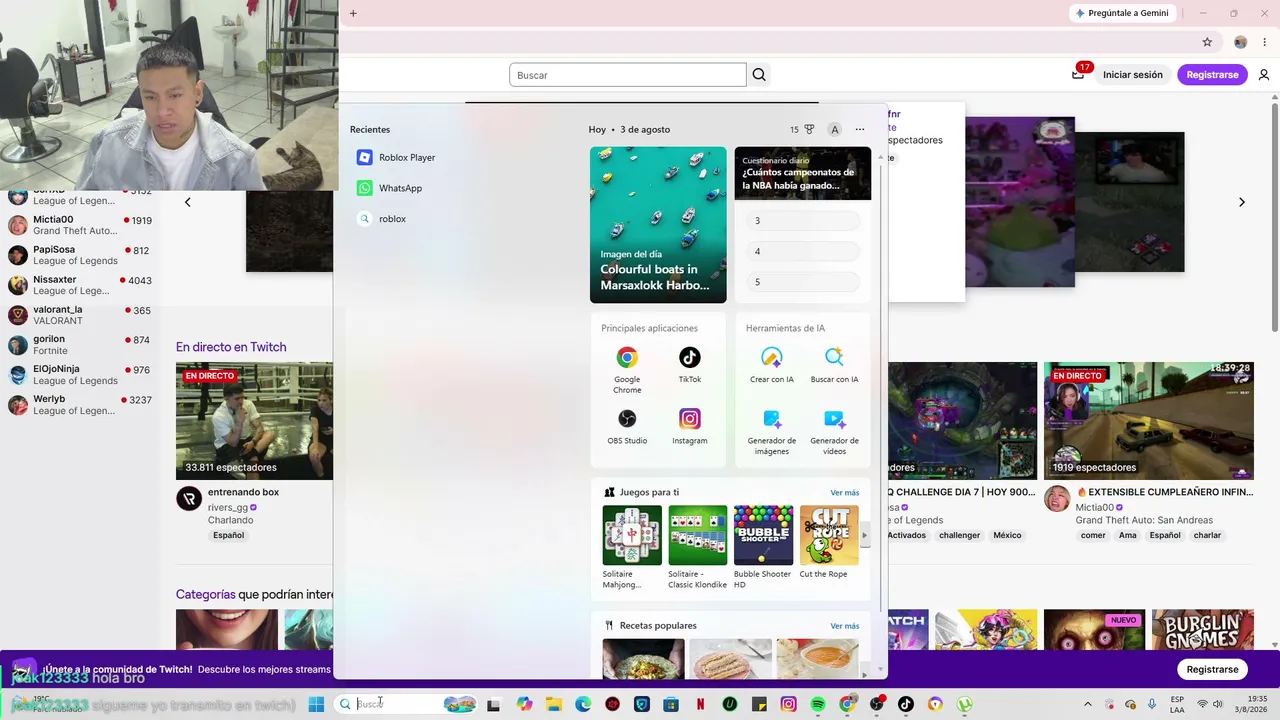Open gorilon's channel in the Twitch sidebar
Image resolution: width=1280 pixels, height=720 pixels.
click(x=80, y=345)
